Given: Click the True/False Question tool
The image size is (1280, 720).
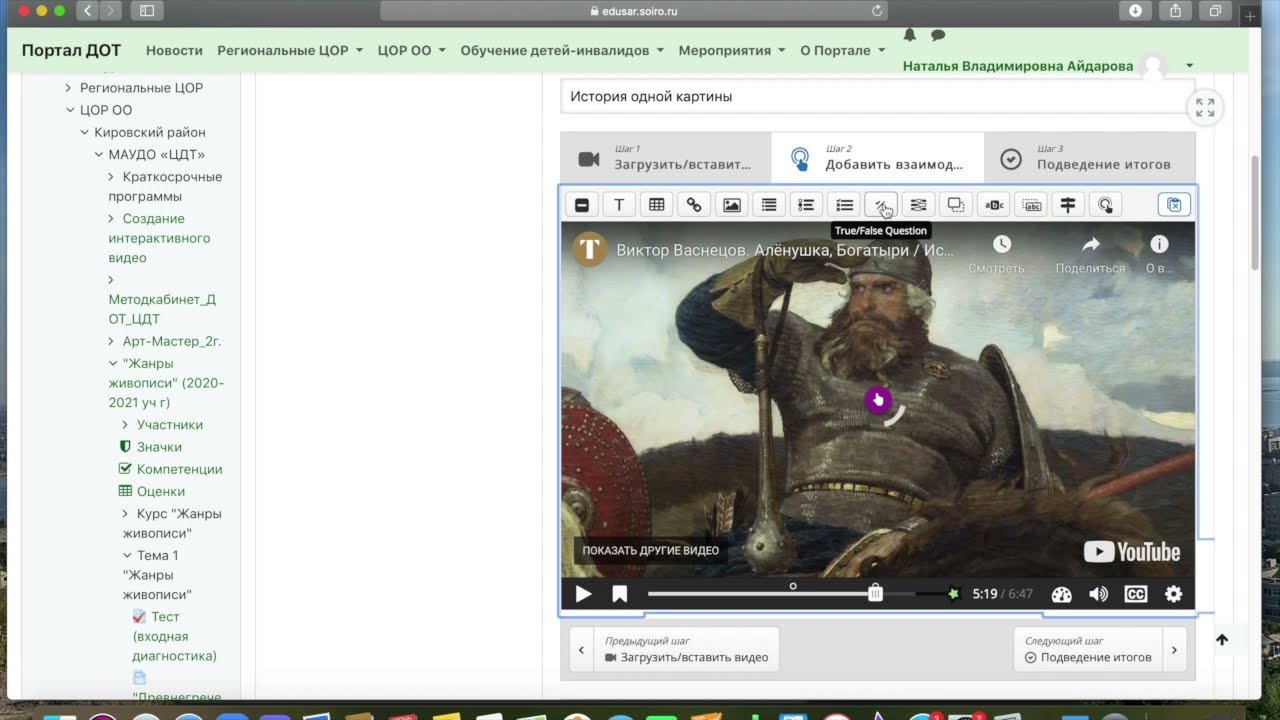Looking at the screenshot, I should 881,205.
